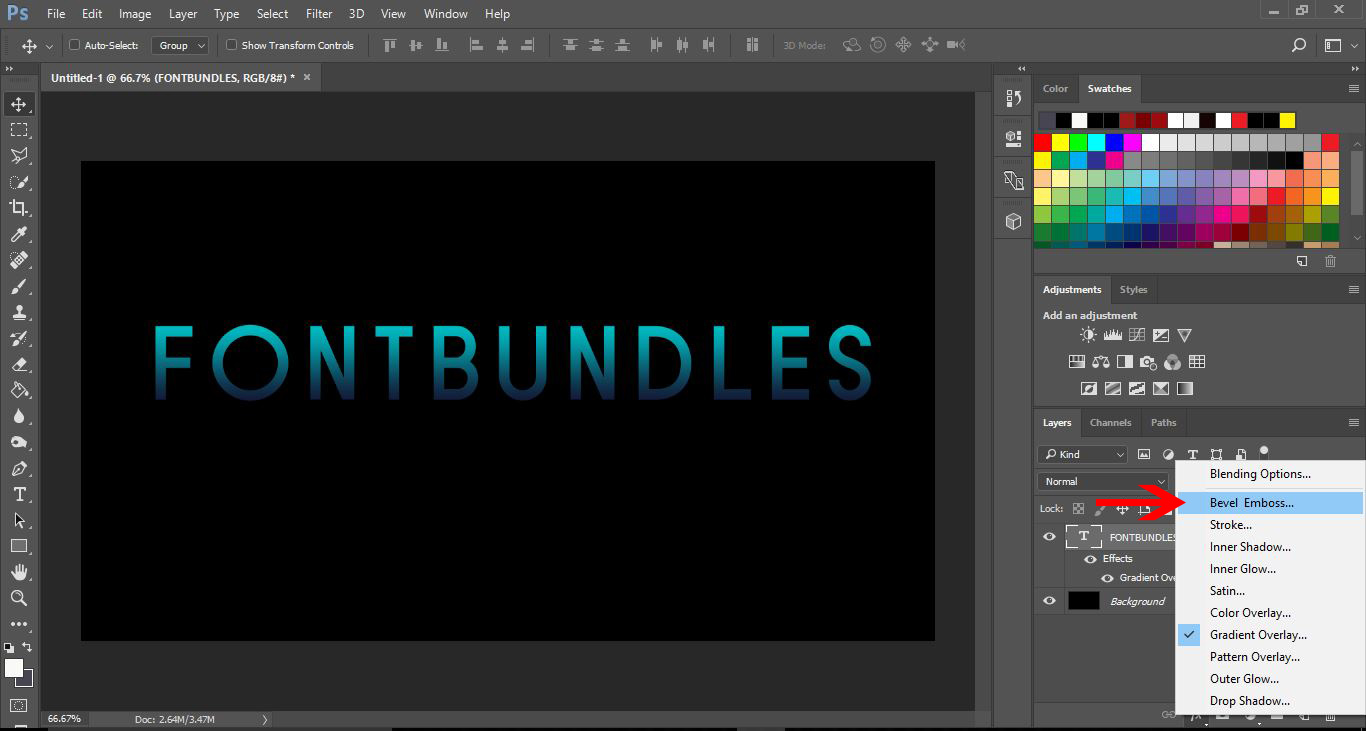1366x731 pixels.
Task: Select the Rectangular Marquee tool
Action: 18,130
